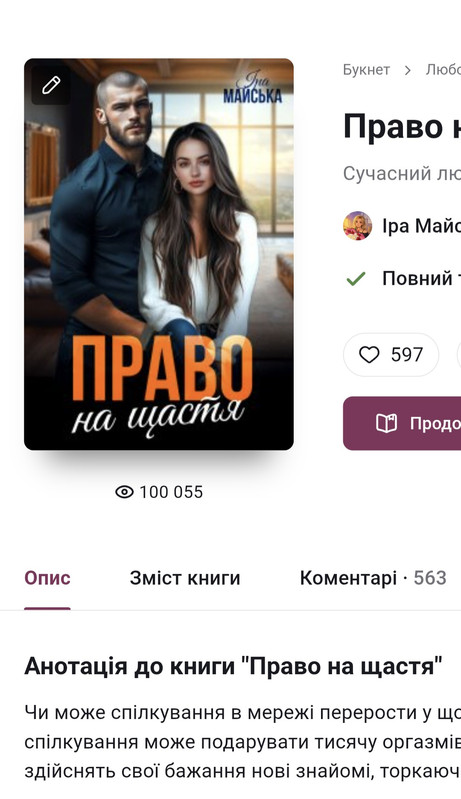This screenshot has height=799, width=461.
Task: Click the eye views icon below cover
Action: click(124, 492)
